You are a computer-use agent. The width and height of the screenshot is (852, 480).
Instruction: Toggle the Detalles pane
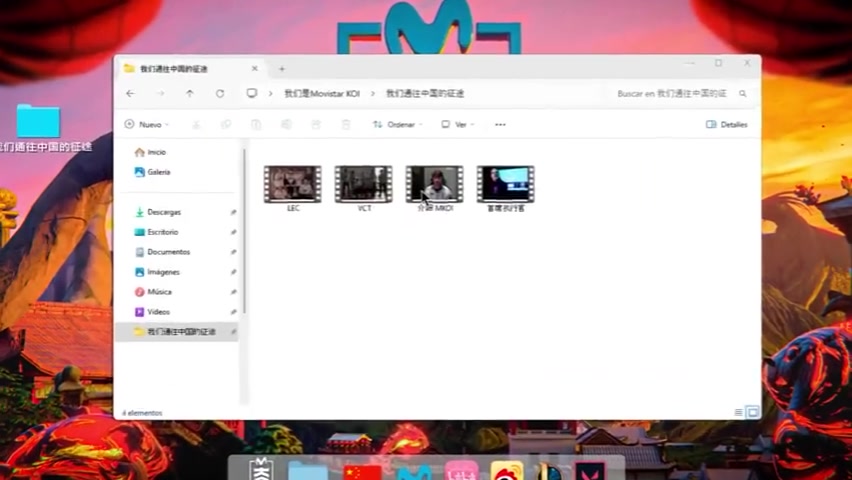pyautogui.click(x=727, y=125)
